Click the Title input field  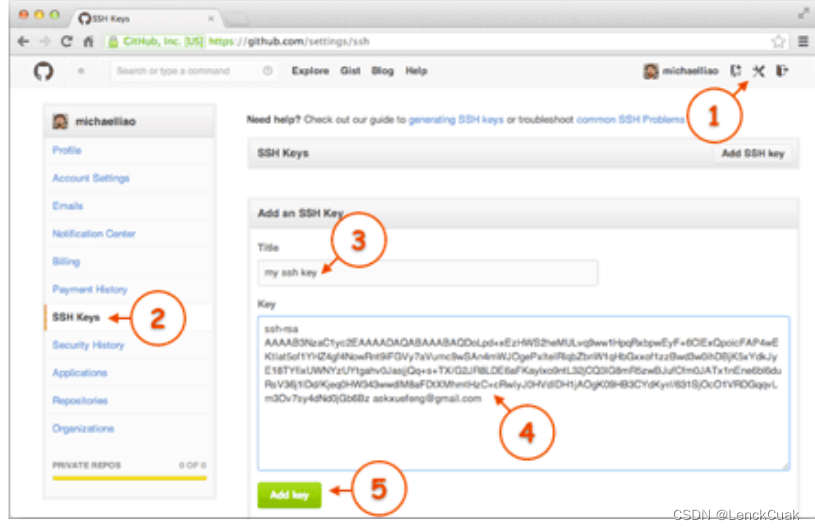[x=427, y=273]
